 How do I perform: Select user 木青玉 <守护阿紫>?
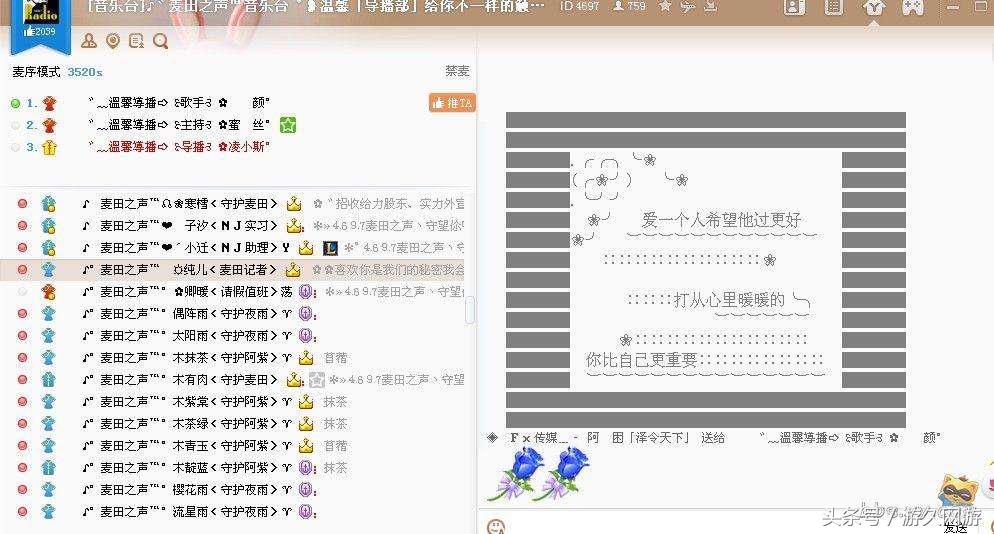tap(187, 445)
